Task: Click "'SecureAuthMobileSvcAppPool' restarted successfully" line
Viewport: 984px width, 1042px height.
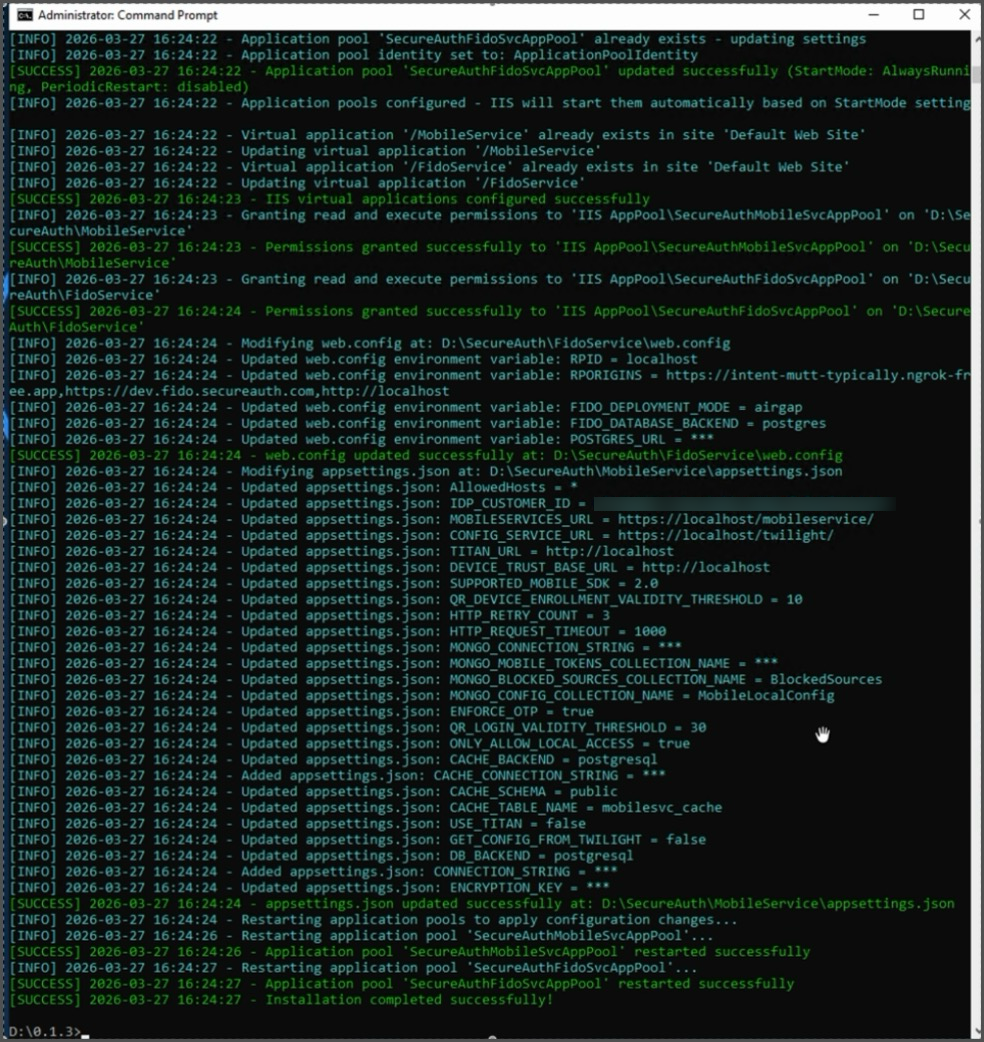Action: (410, 951)
